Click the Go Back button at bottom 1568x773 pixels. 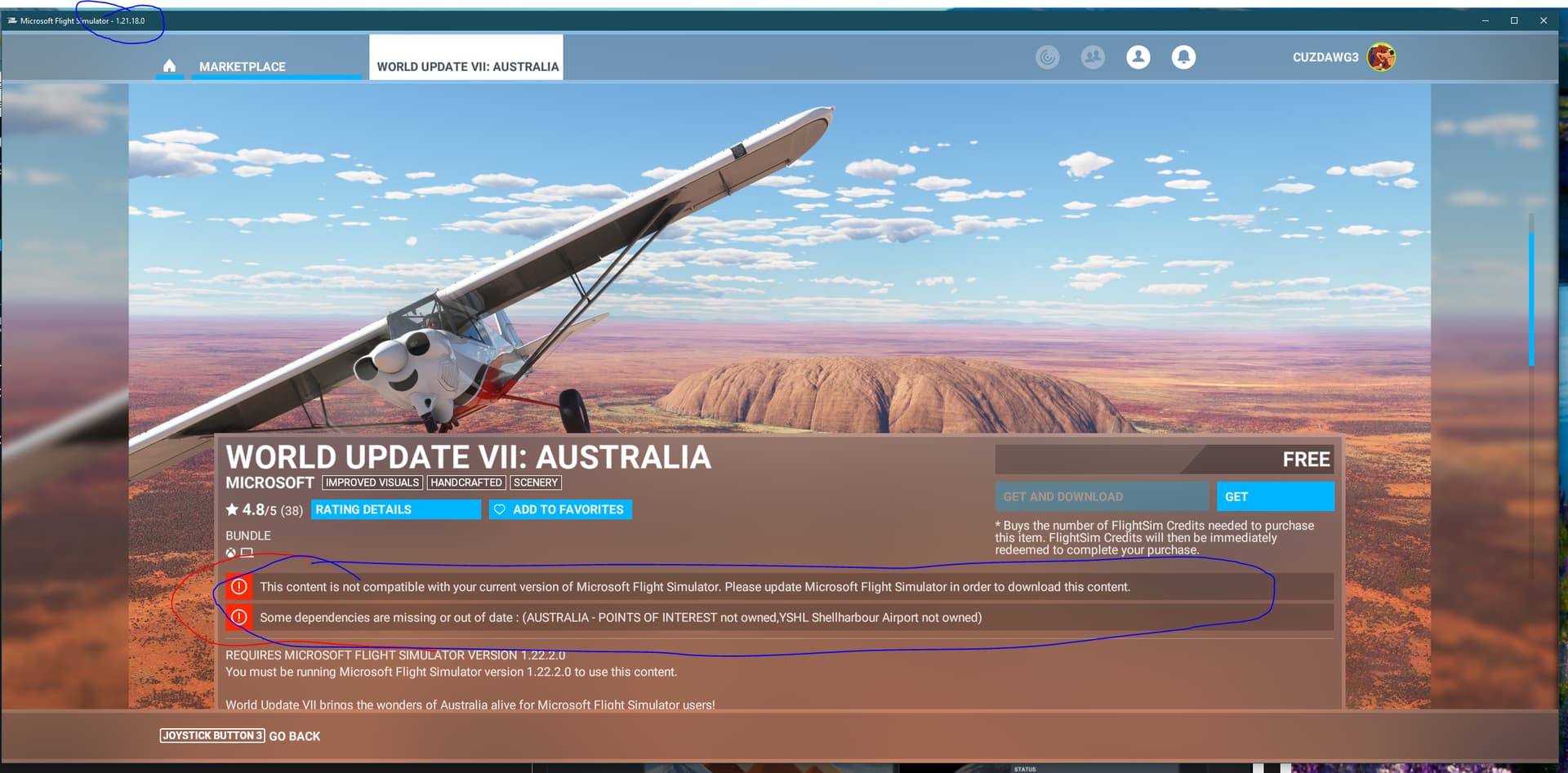click(294, 736)
